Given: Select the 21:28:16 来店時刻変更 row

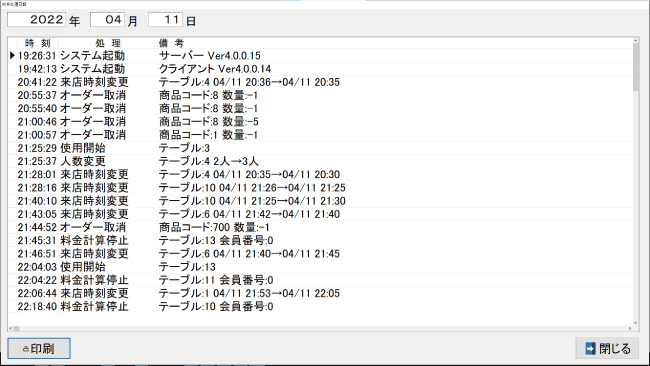Looking at the screenshot, I should [320, 188].
